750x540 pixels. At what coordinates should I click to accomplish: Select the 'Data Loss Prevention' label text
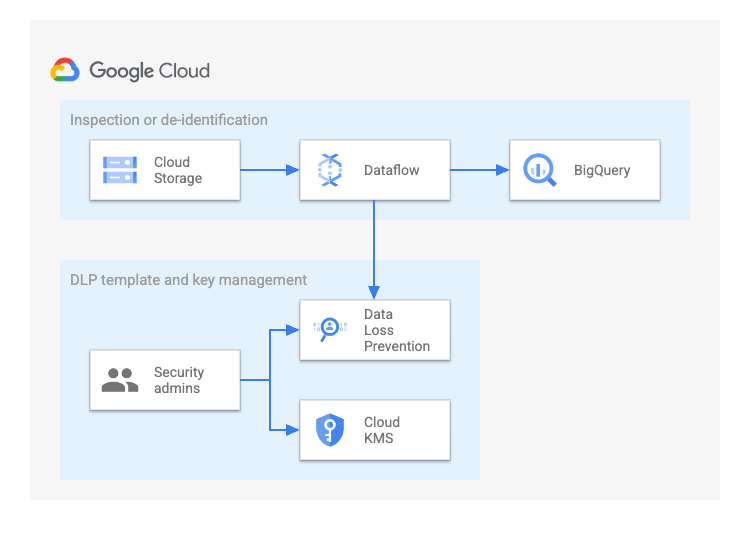[x=397, y=330]
